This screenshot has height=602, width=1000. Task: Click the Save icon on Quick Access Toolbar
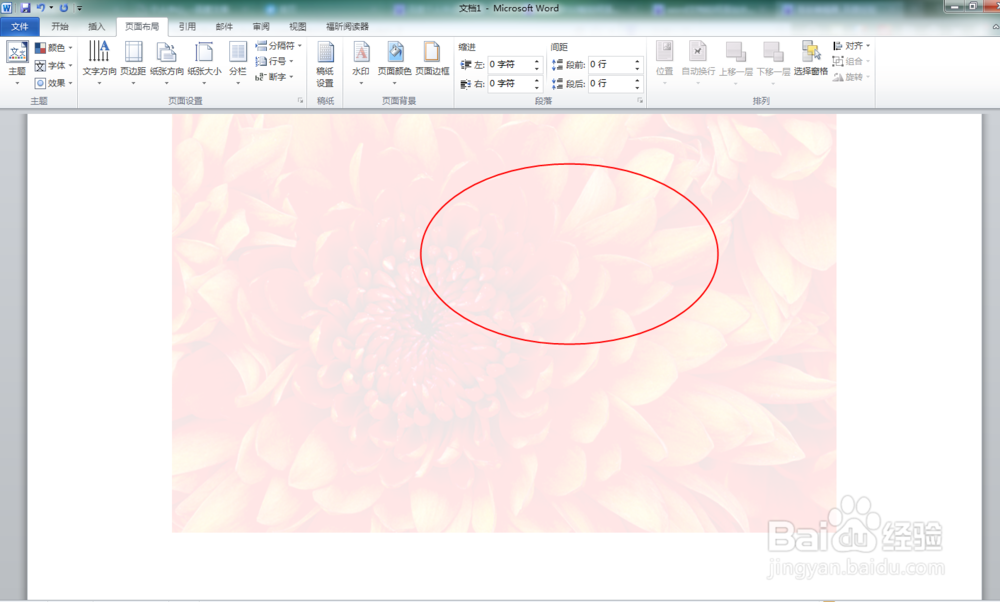23,8
